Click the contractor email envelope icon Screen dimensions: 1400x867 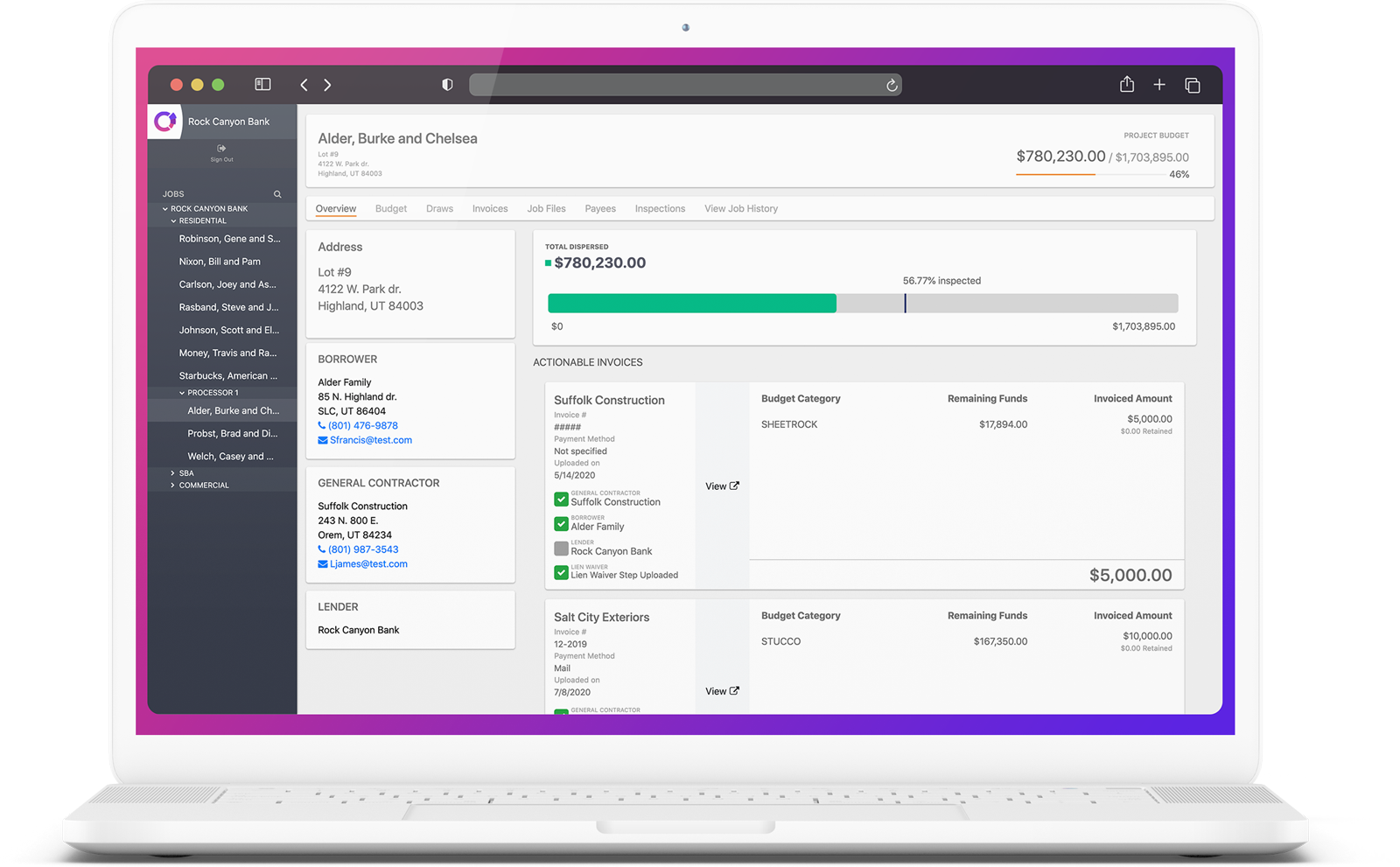coord(323,564)
